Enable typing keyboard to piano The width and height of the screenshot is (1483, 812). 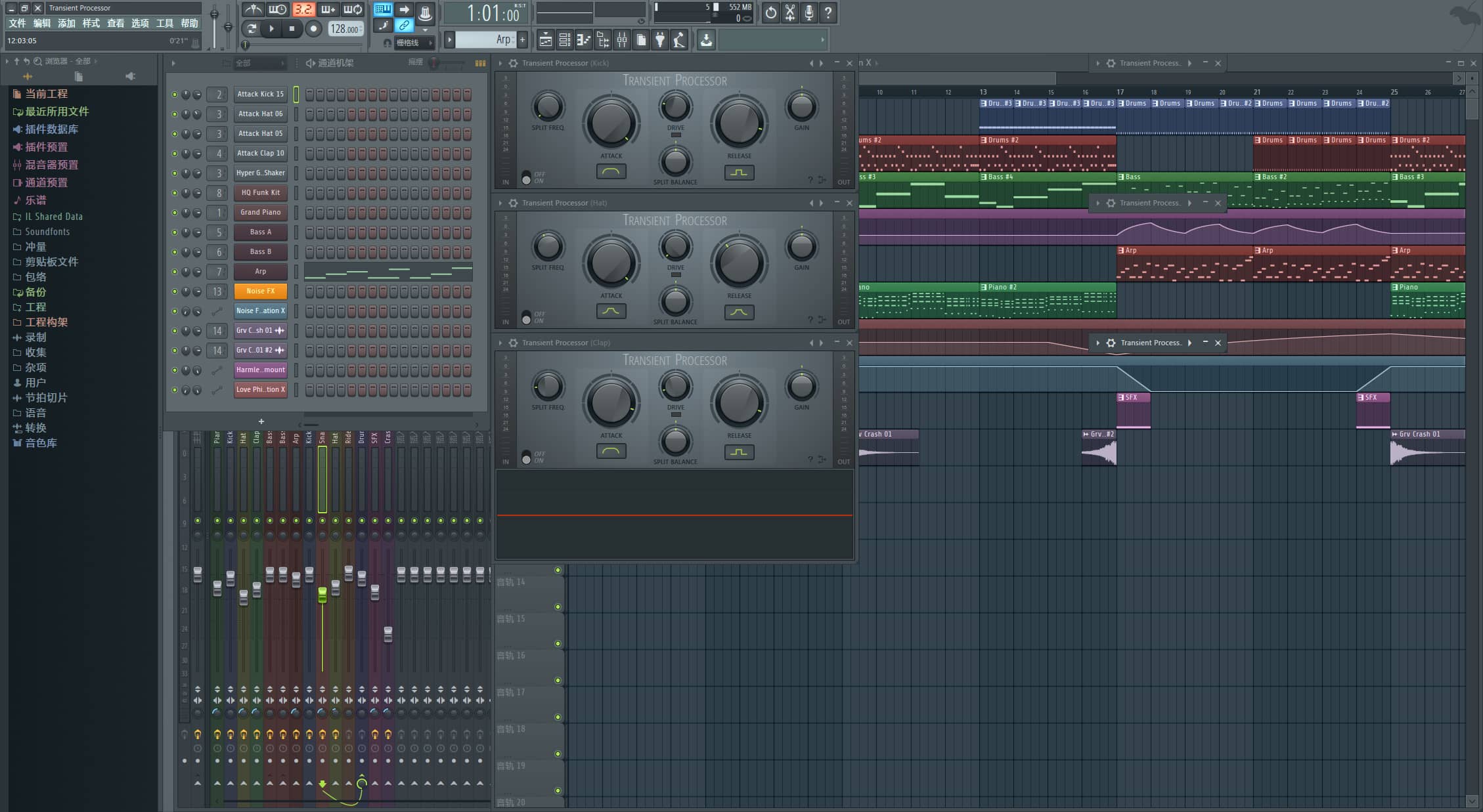(383, 9)
